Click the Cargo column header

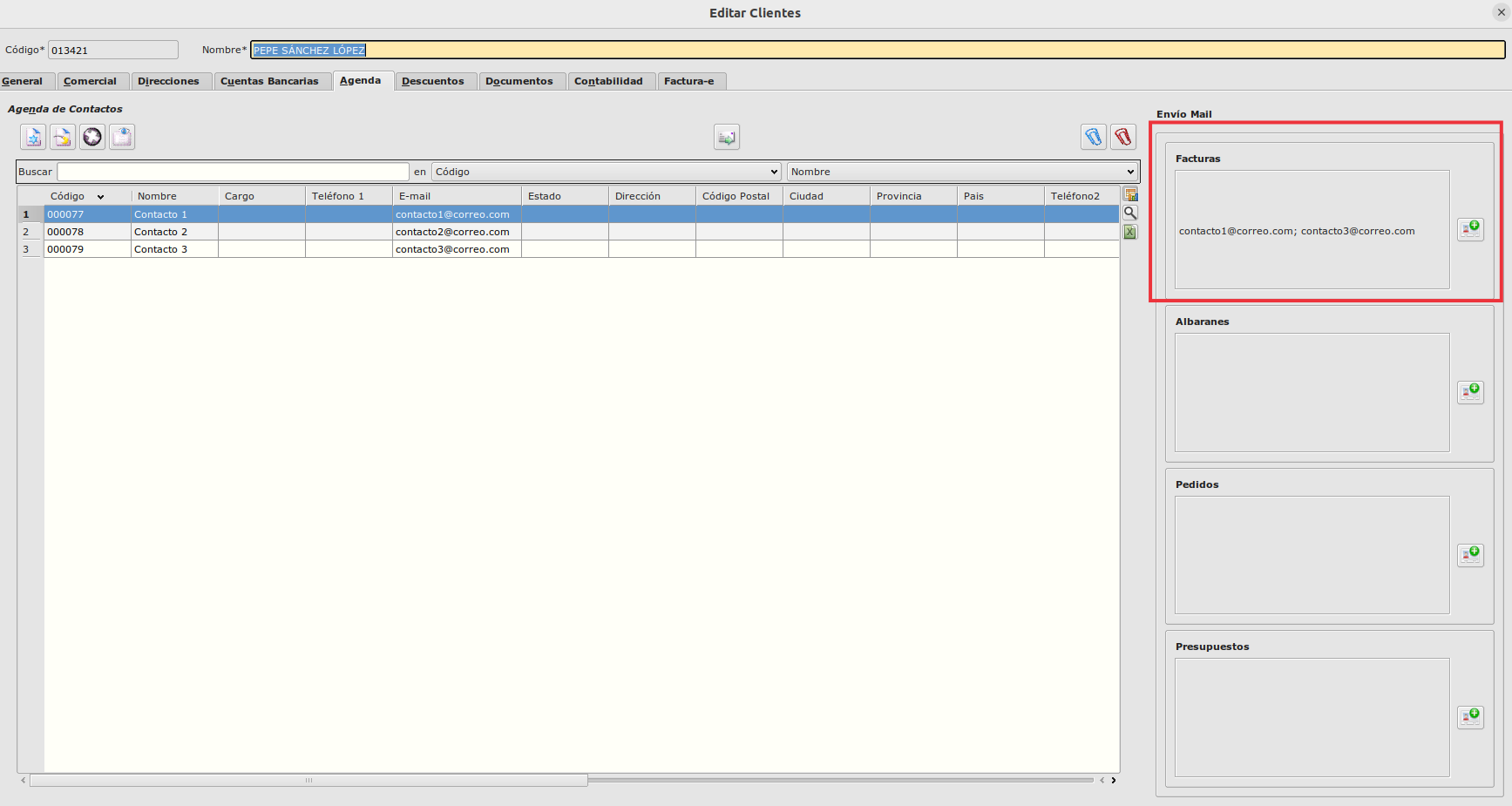(x=261, y=196)
